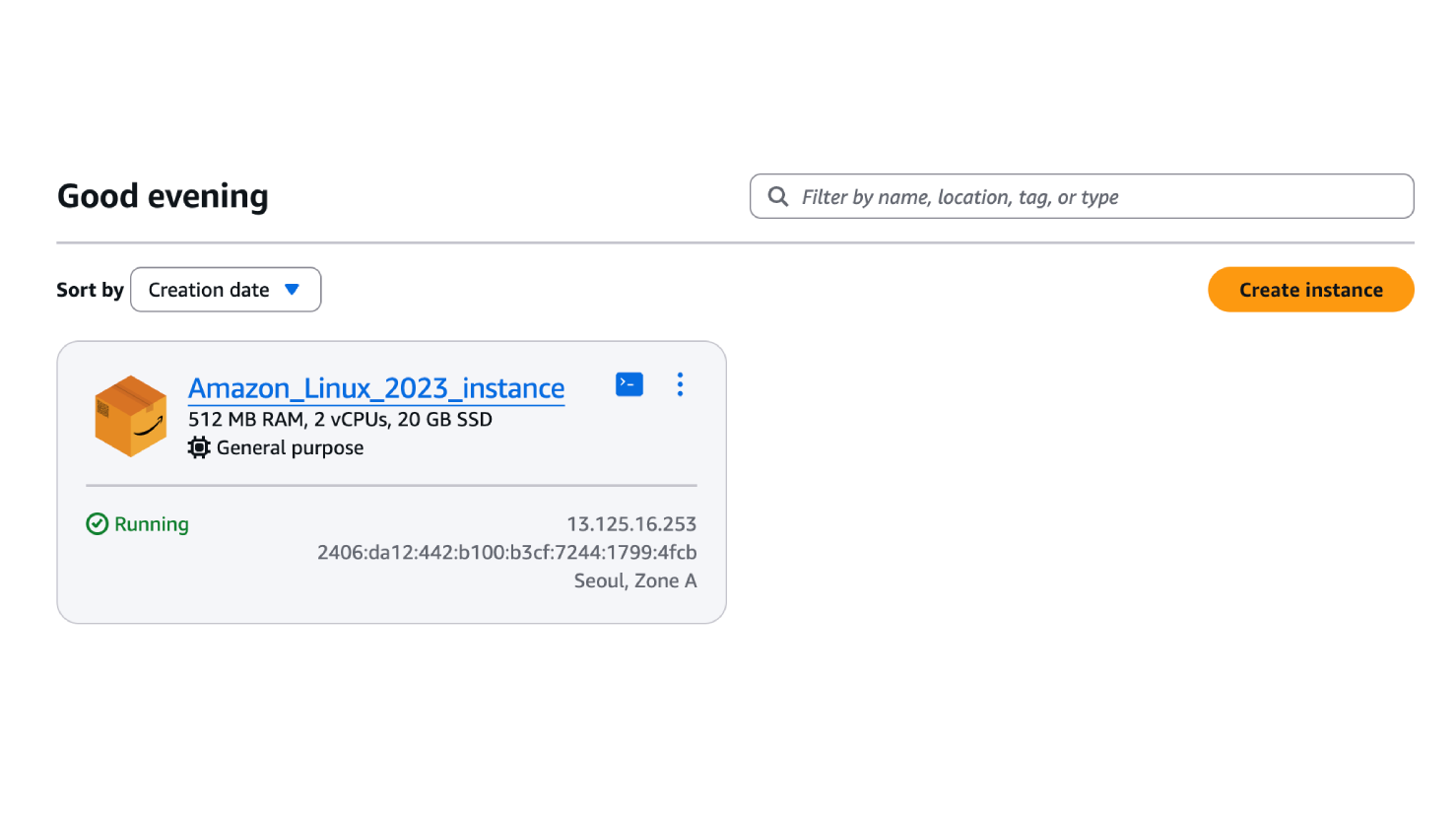This screenshot has width=1456, height=818.
Task: Click the terminal prompt icon next to the instance name
Action: point(629,384)
